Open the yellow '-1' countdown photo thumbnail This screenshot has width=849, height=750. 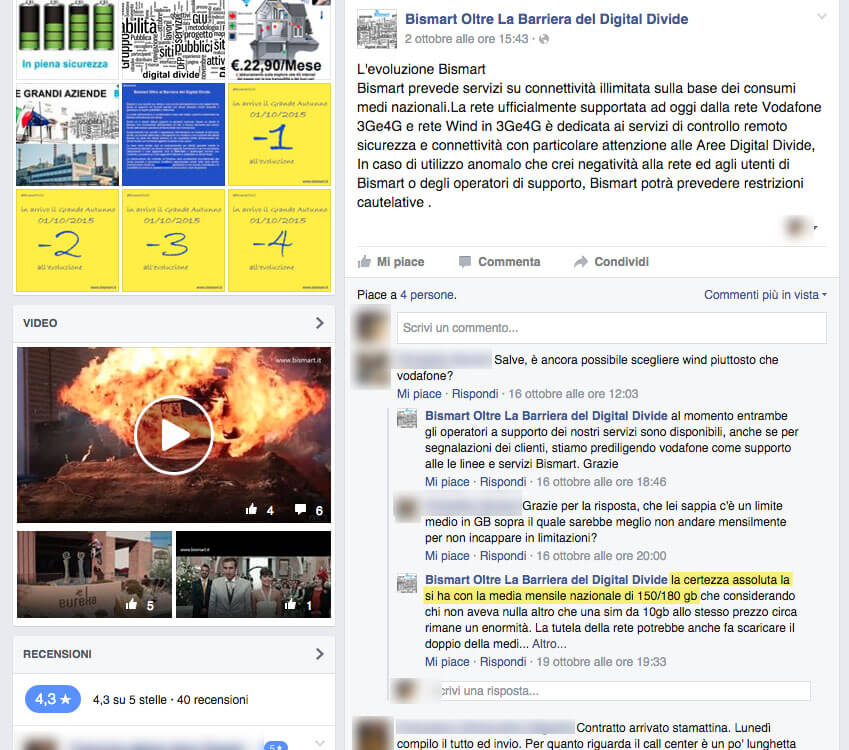(279, 135)
